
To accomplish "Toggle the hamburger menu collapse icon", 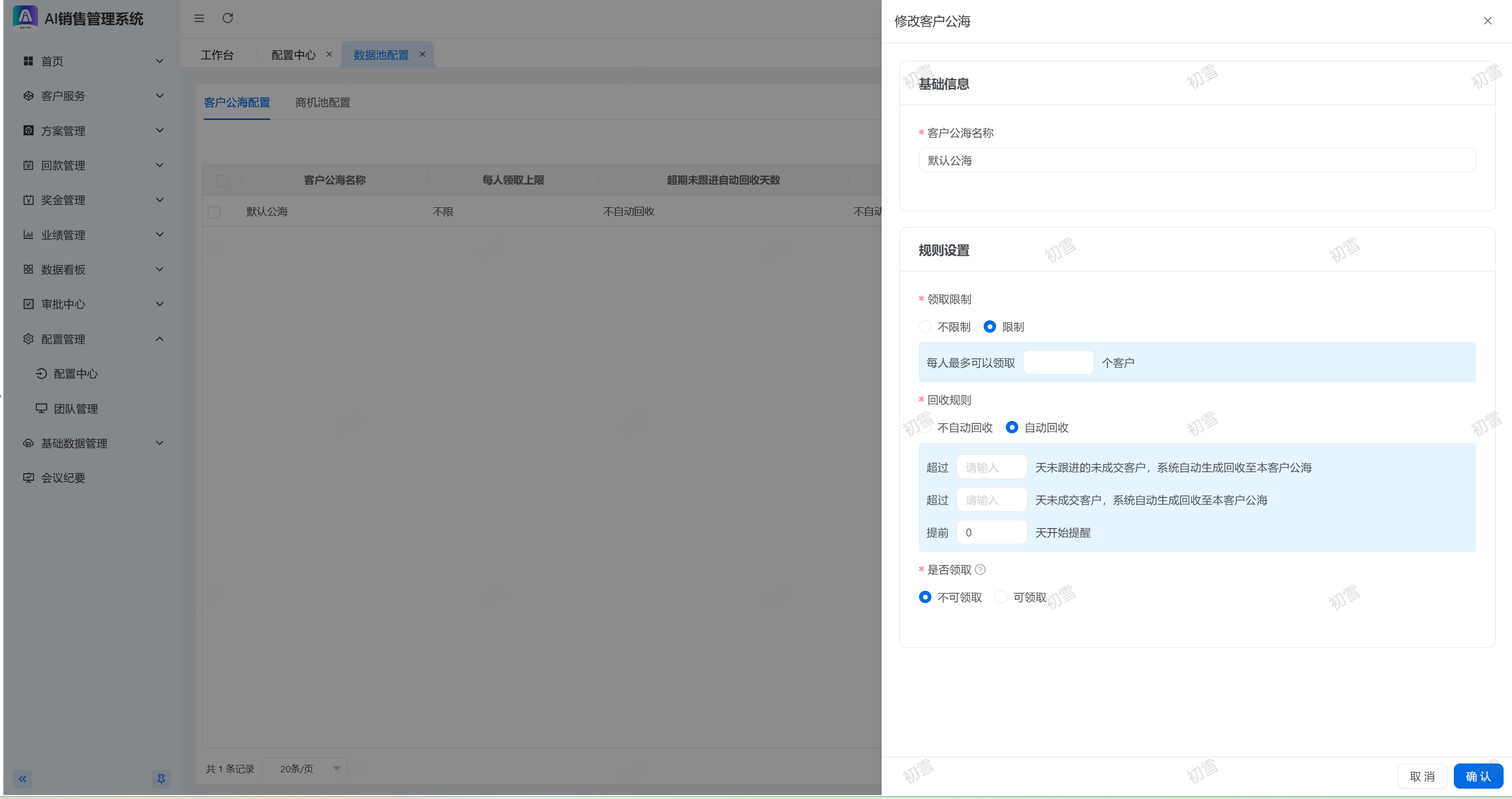I will (x=199, y=18).
